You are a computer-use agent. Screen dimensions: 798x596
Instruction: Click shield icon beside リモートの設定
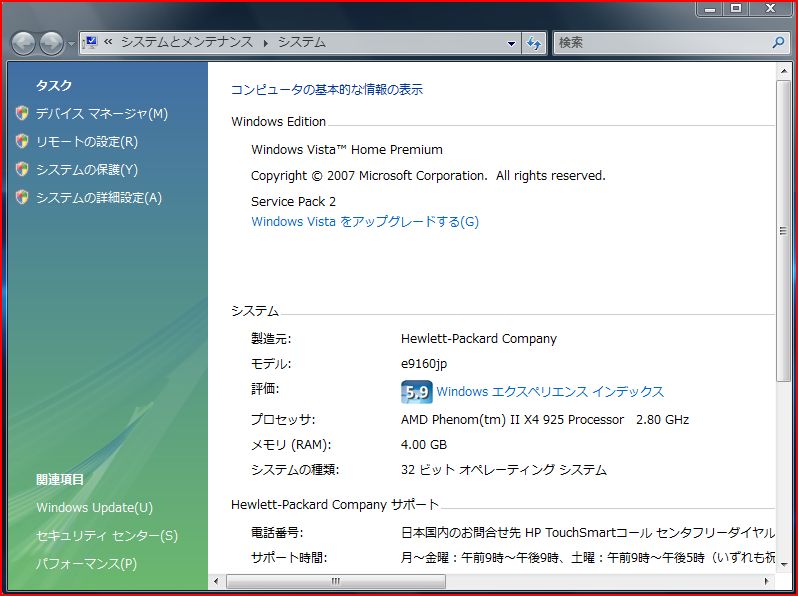point(22,141)
